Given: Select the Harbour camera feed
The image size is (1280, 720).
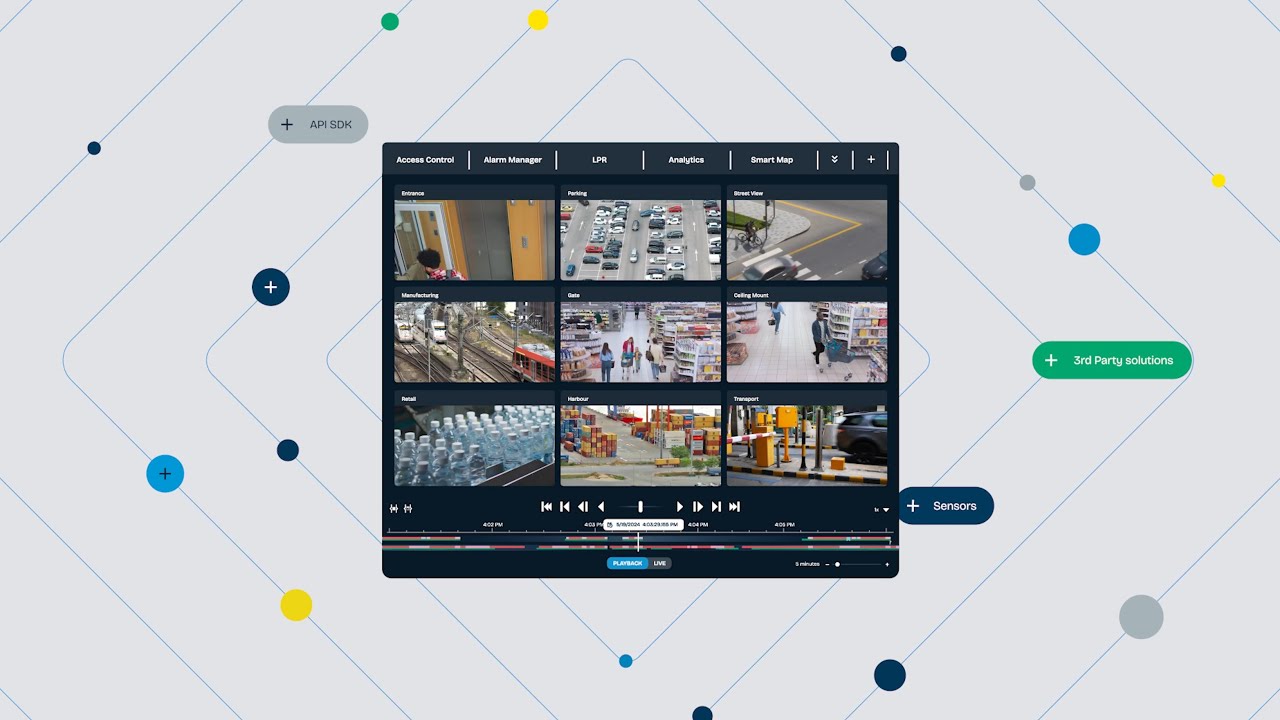Looking at the screenshot, I should click(640, 439).
